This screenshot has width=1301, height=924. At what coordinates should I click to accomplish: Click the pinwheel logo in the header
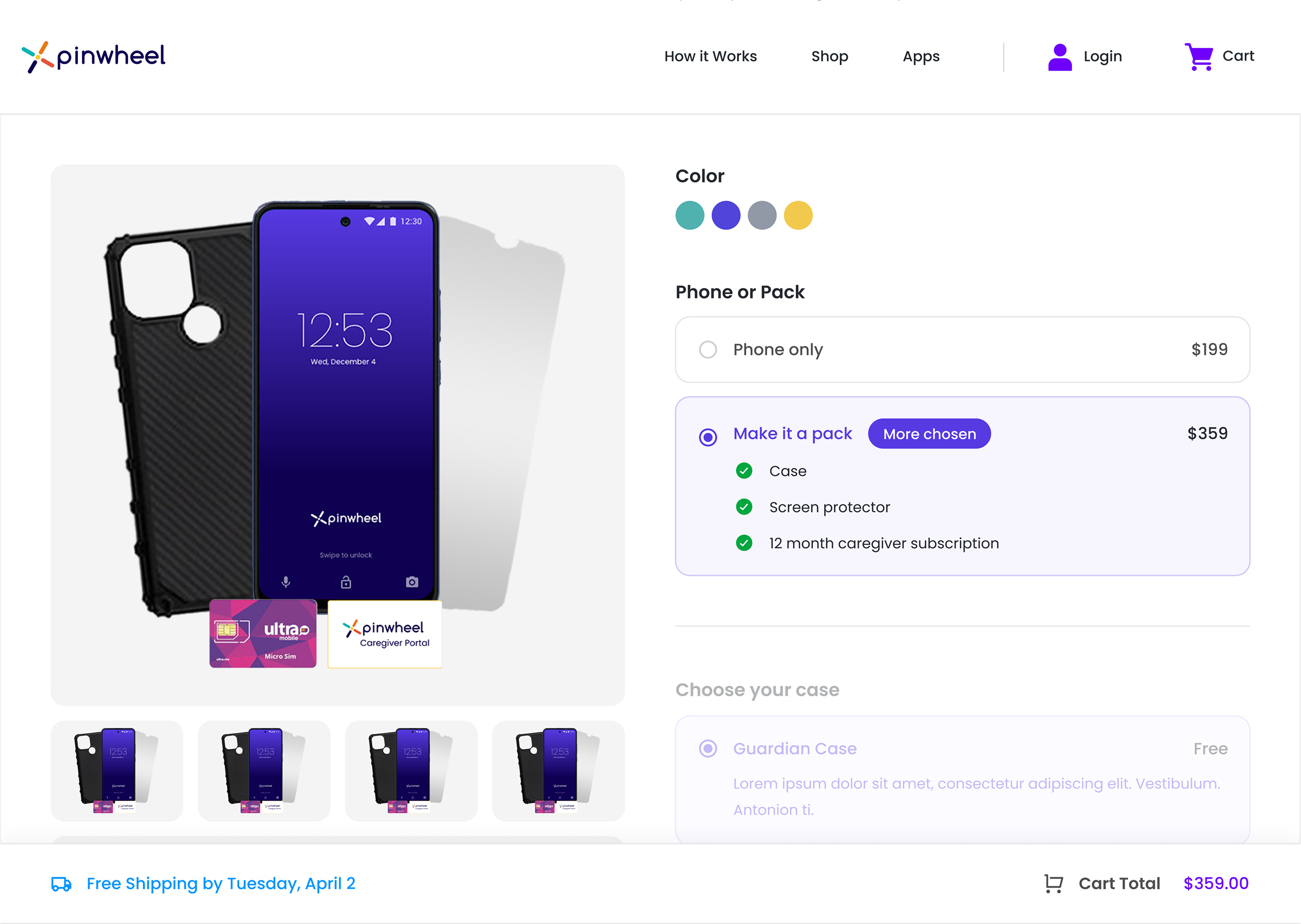coord(93,57)
